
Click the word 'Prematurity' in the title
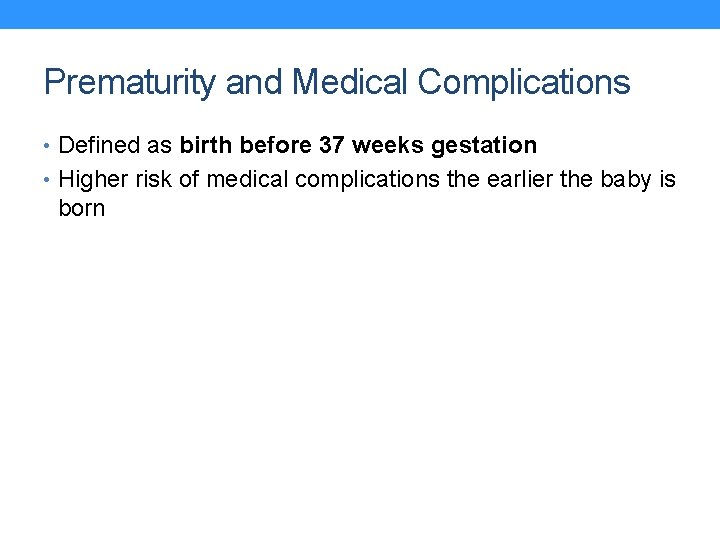pyautogui.click(x=129, y=82)
